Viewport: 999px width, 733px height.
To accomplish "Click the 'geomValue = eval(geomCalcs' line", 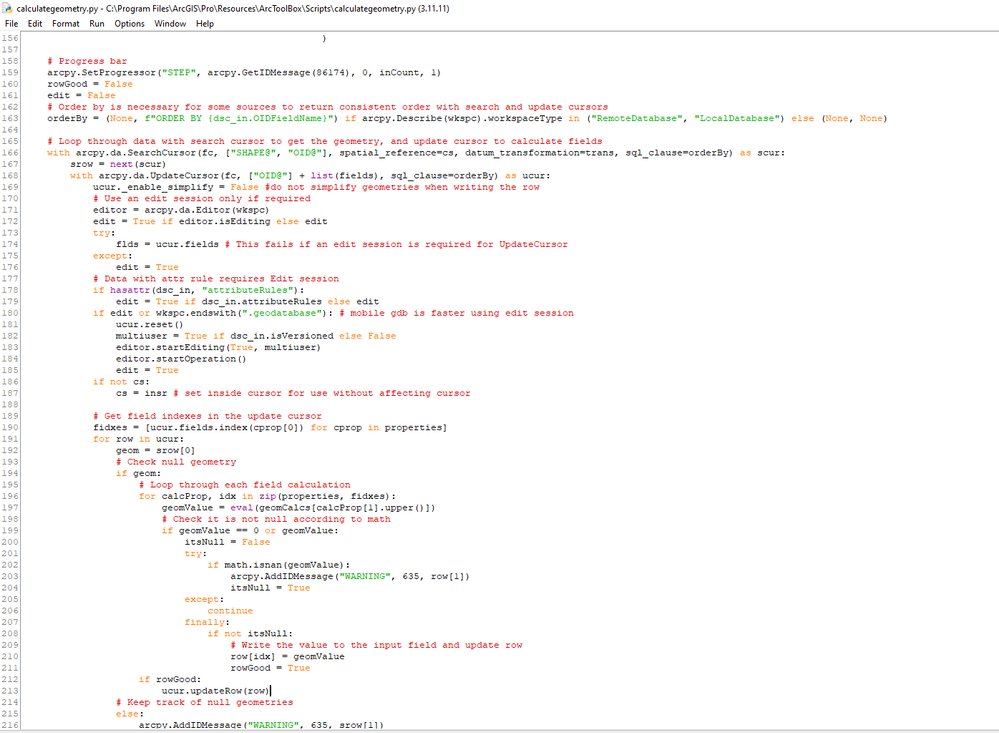I will point(298,509).
